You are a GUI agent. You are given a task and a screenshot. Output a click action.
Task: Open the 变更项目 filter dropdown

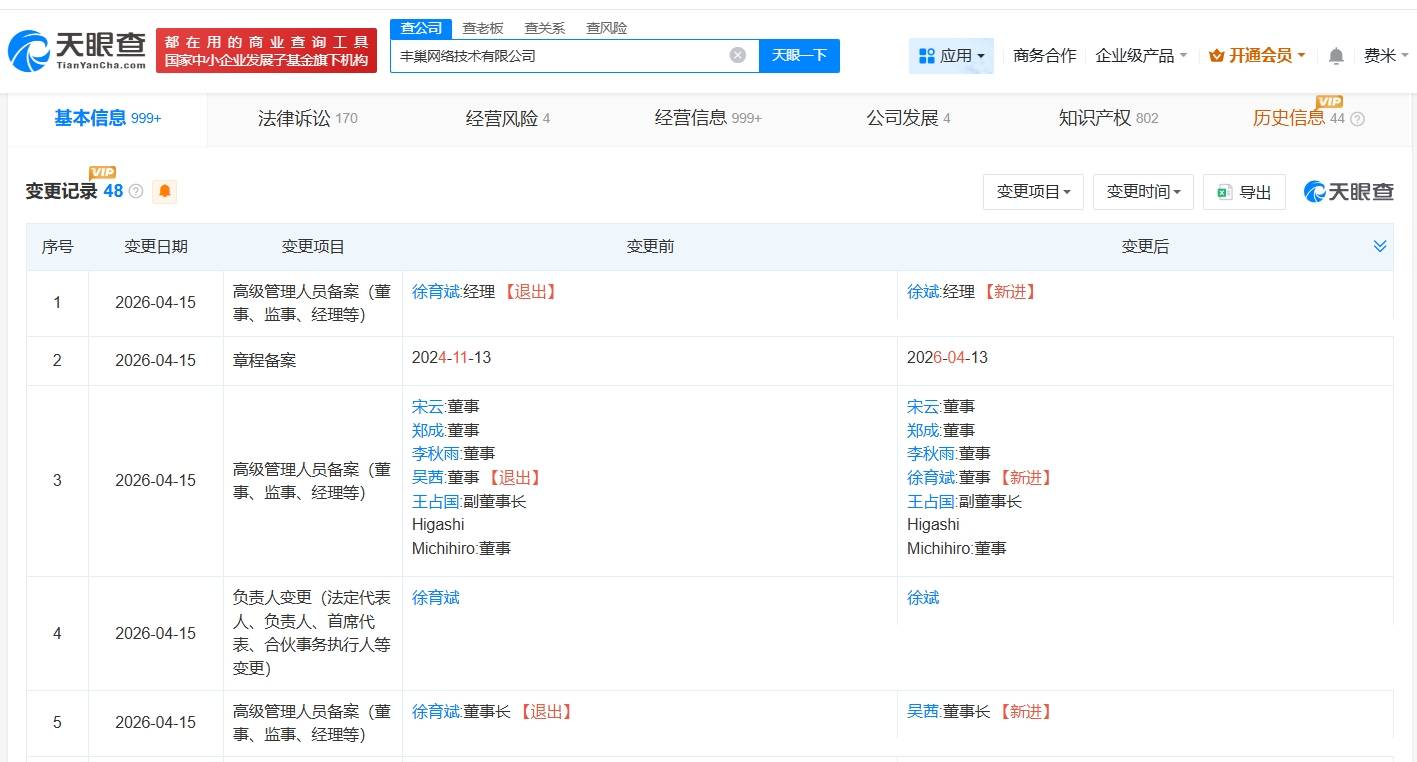(1033, 192)
